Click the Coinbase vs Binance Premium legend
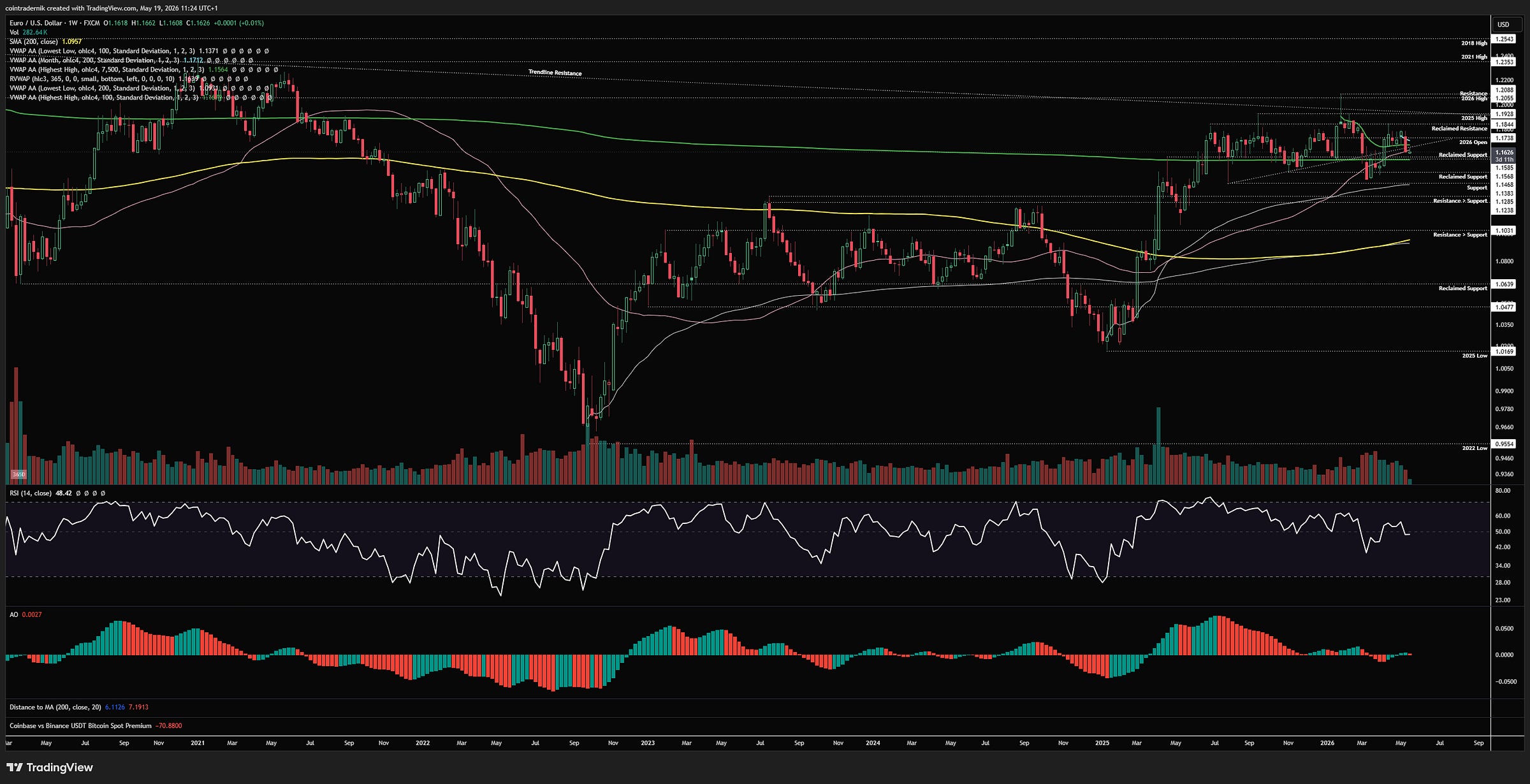This screenshot has height=784, width=1530. coord(96,725)
